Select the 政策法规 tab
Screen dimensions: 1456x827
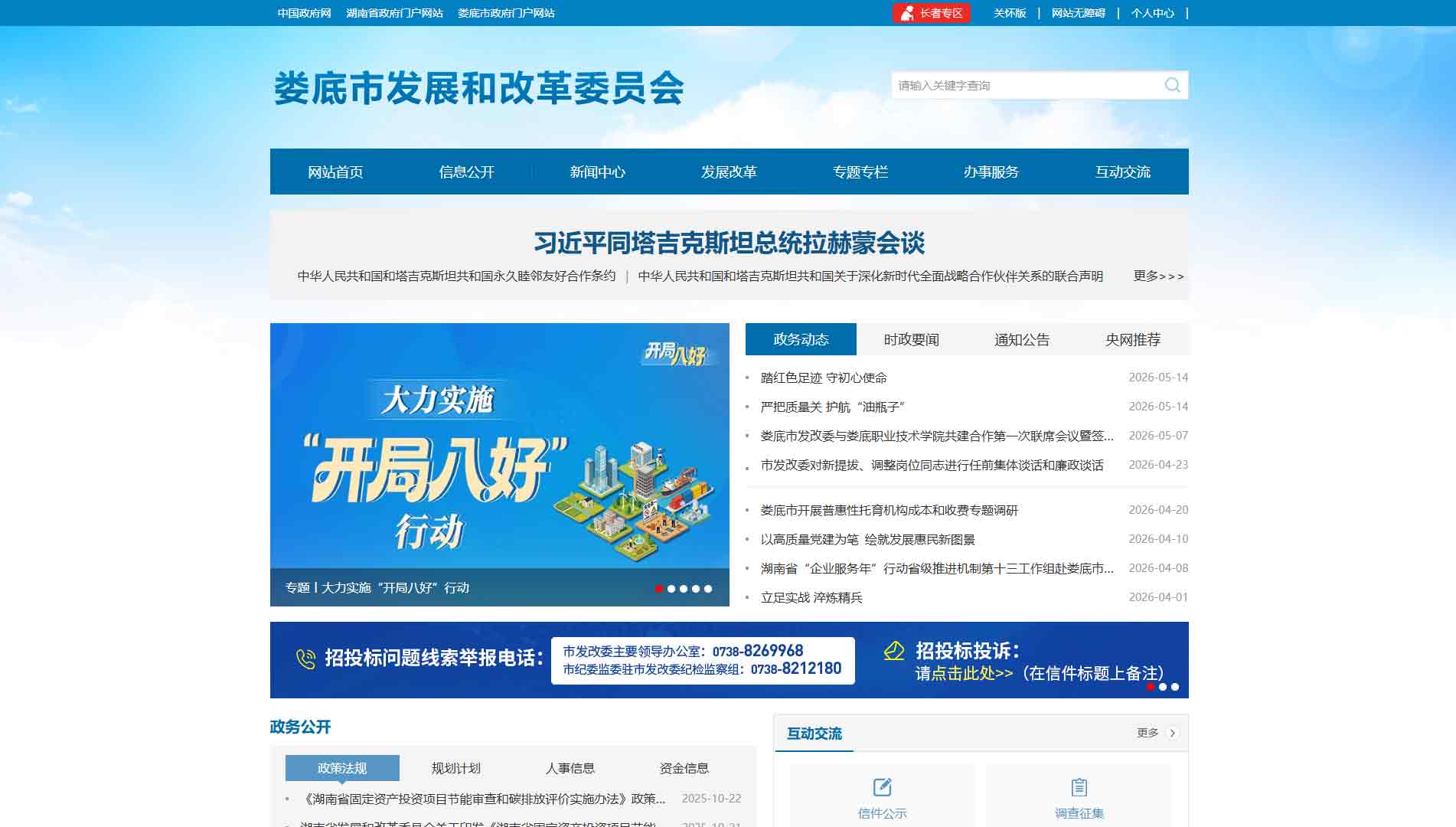tap(342, 768)
